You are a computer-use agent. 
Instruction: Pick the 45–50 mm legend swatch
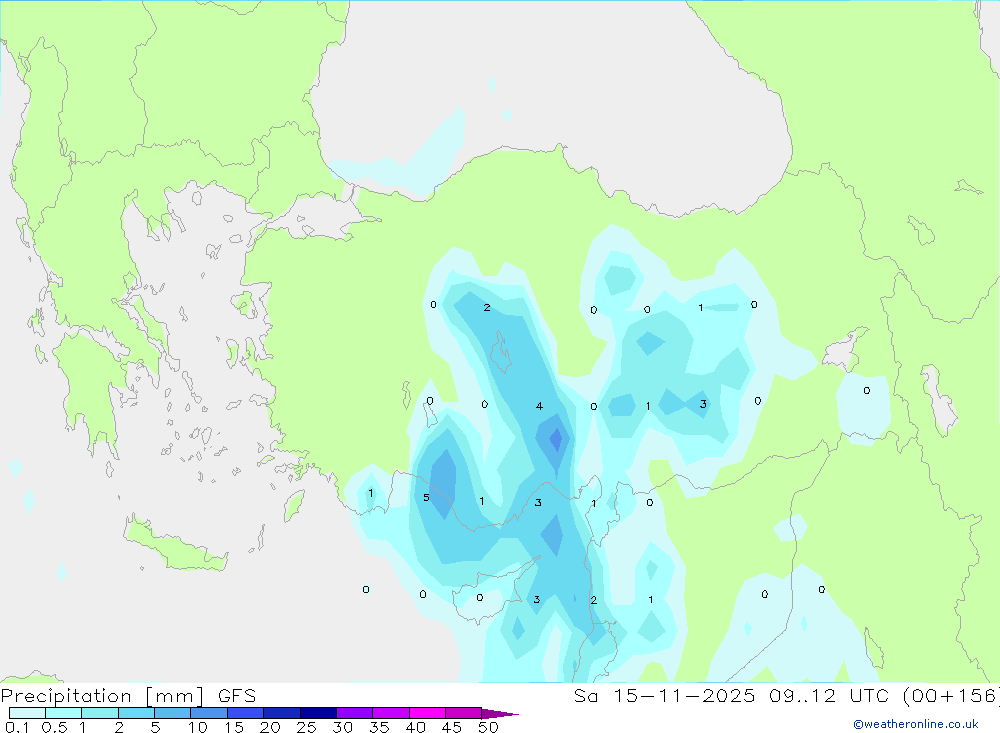pyautogui.click(x=463, y=713)
